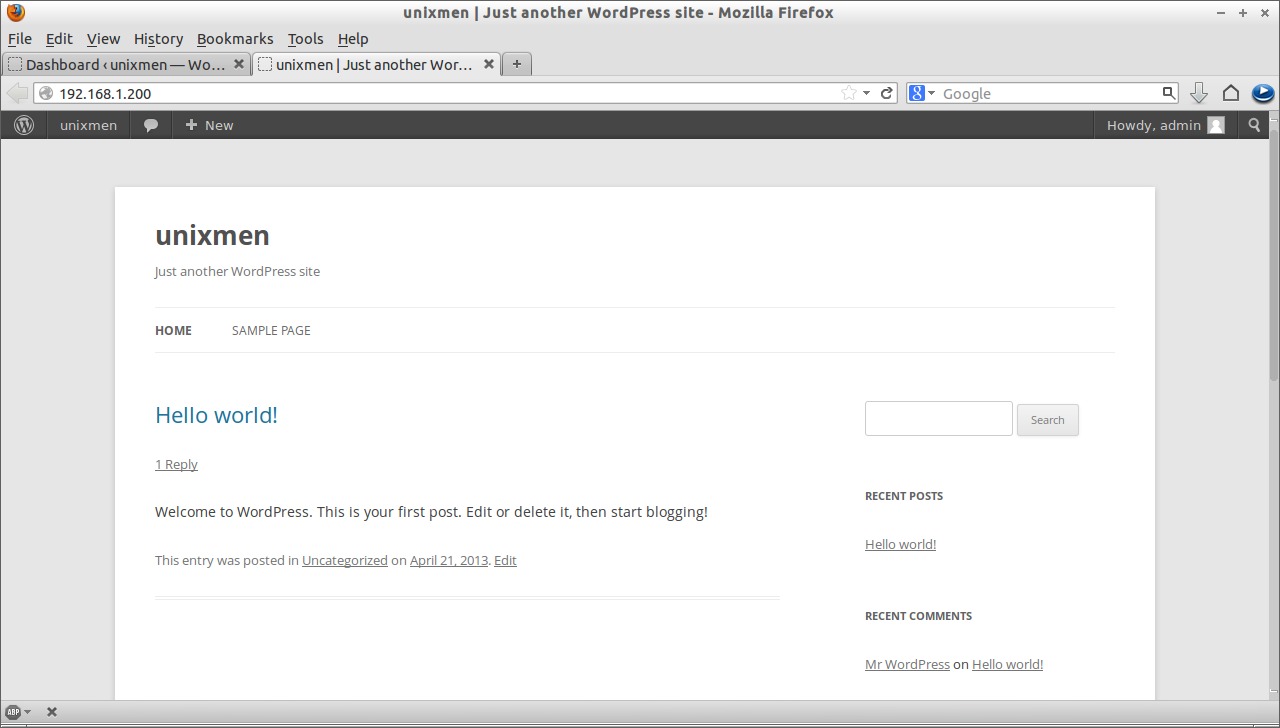Viewport: 1280px width, 728px height.
Task: Open the Adblock Plus icon in status bar
Action: point(12,712)
